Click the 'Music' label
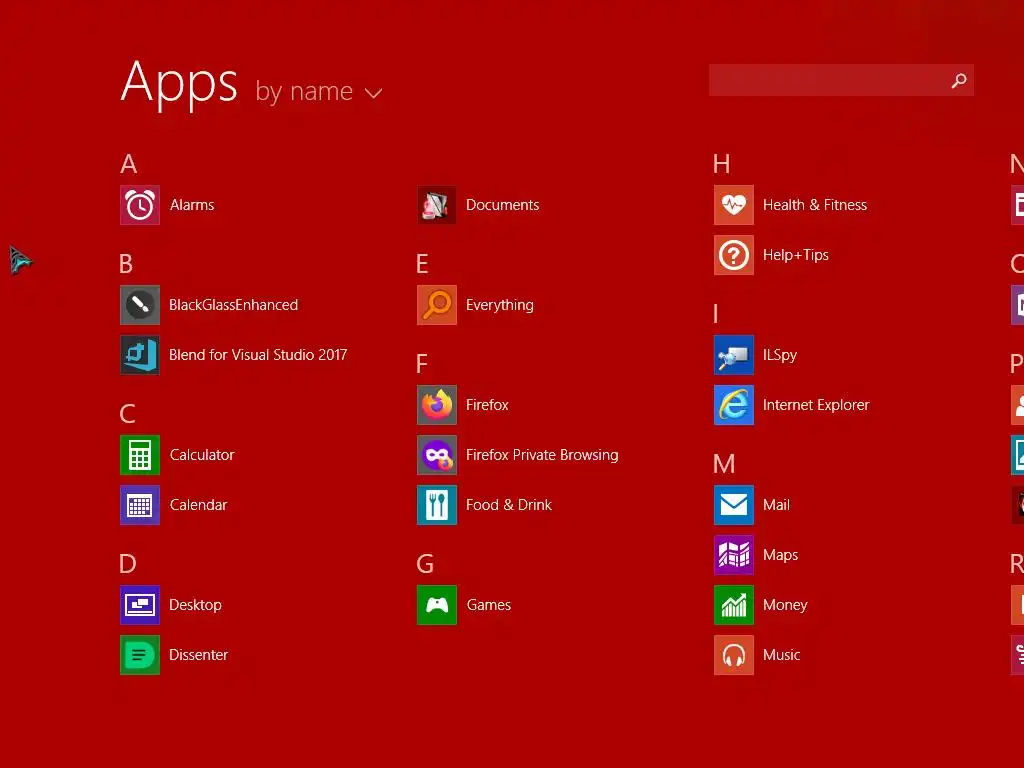The image size is (1024, 768). pos(782,655)
